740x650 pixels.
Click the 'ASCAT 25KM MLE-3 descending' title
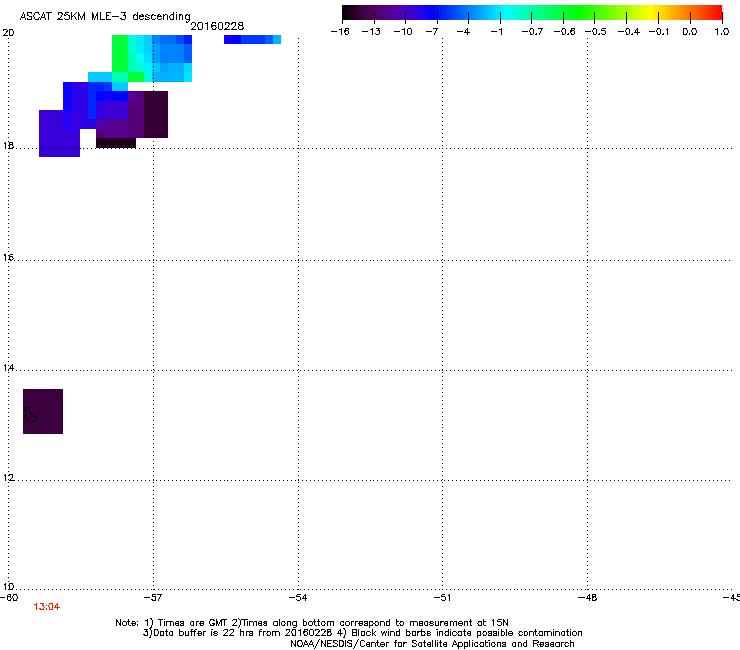105,16
